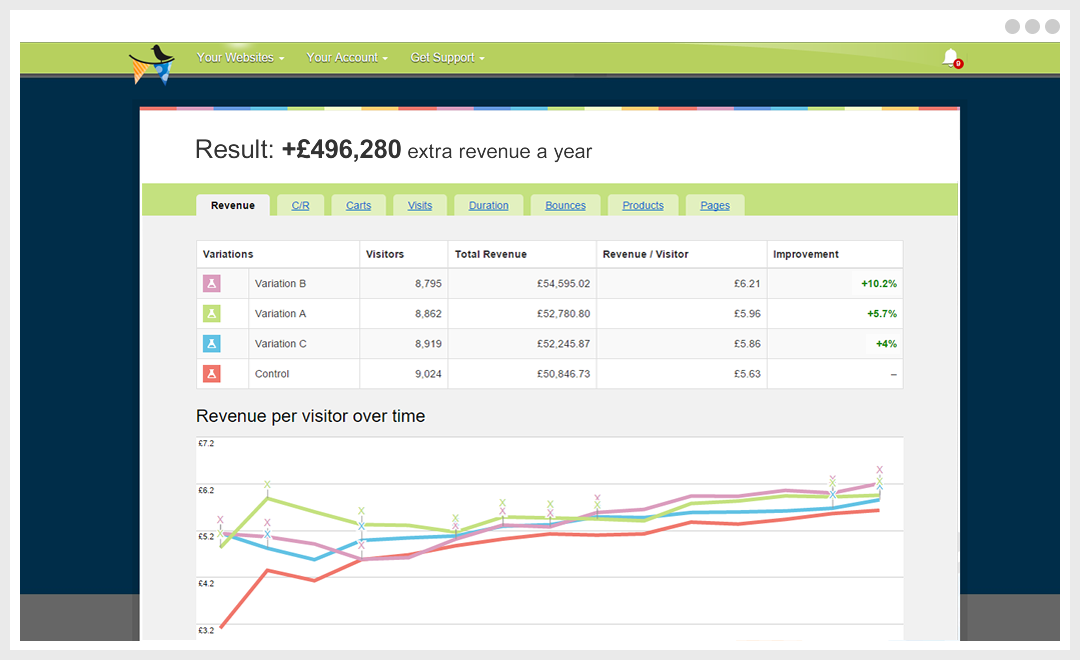The width and height of the screenshot is (1080, 660).
Task: Click the Result +£496,280 headline
Action: (393, 149)
